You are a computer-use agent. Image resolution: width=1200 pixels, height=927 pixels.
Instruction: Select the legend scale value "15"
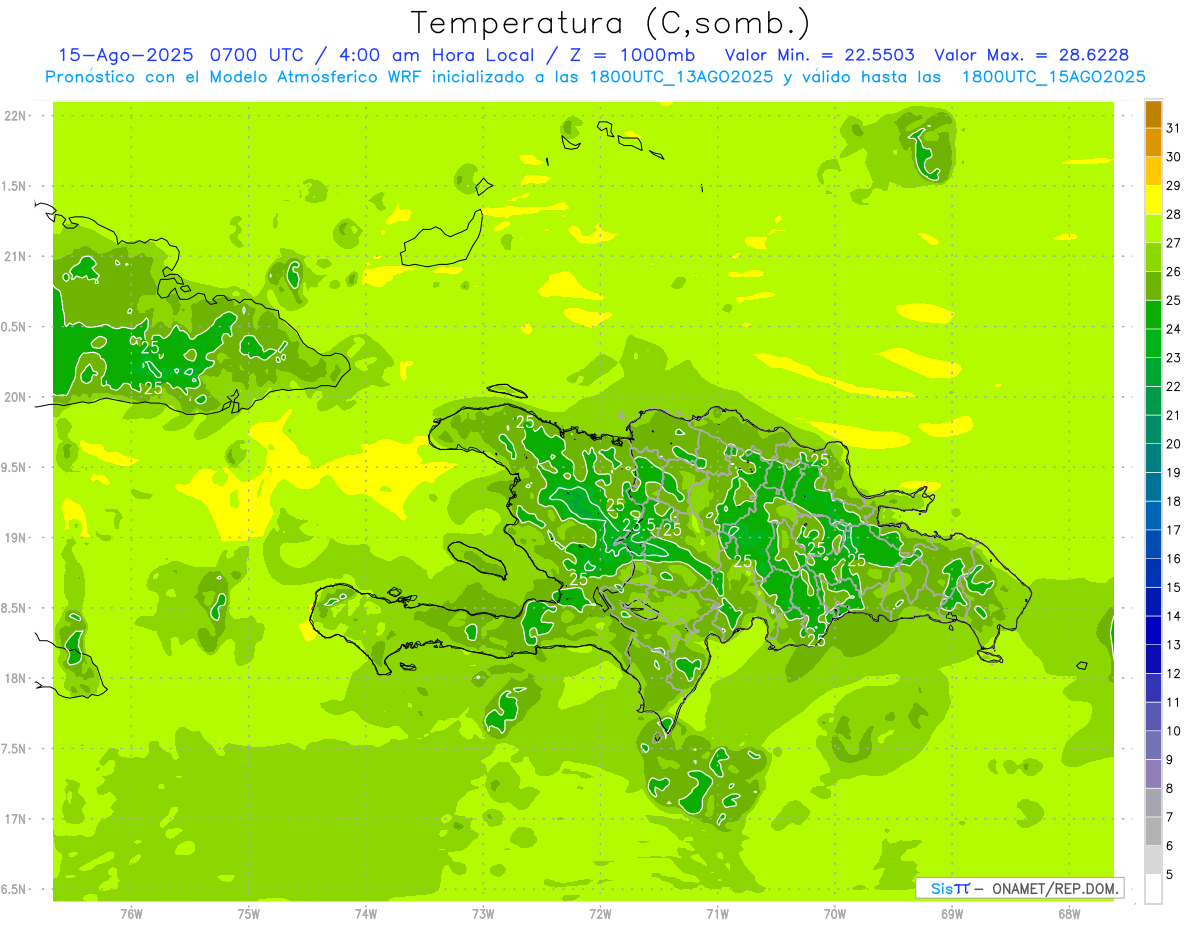(1174, 587)
